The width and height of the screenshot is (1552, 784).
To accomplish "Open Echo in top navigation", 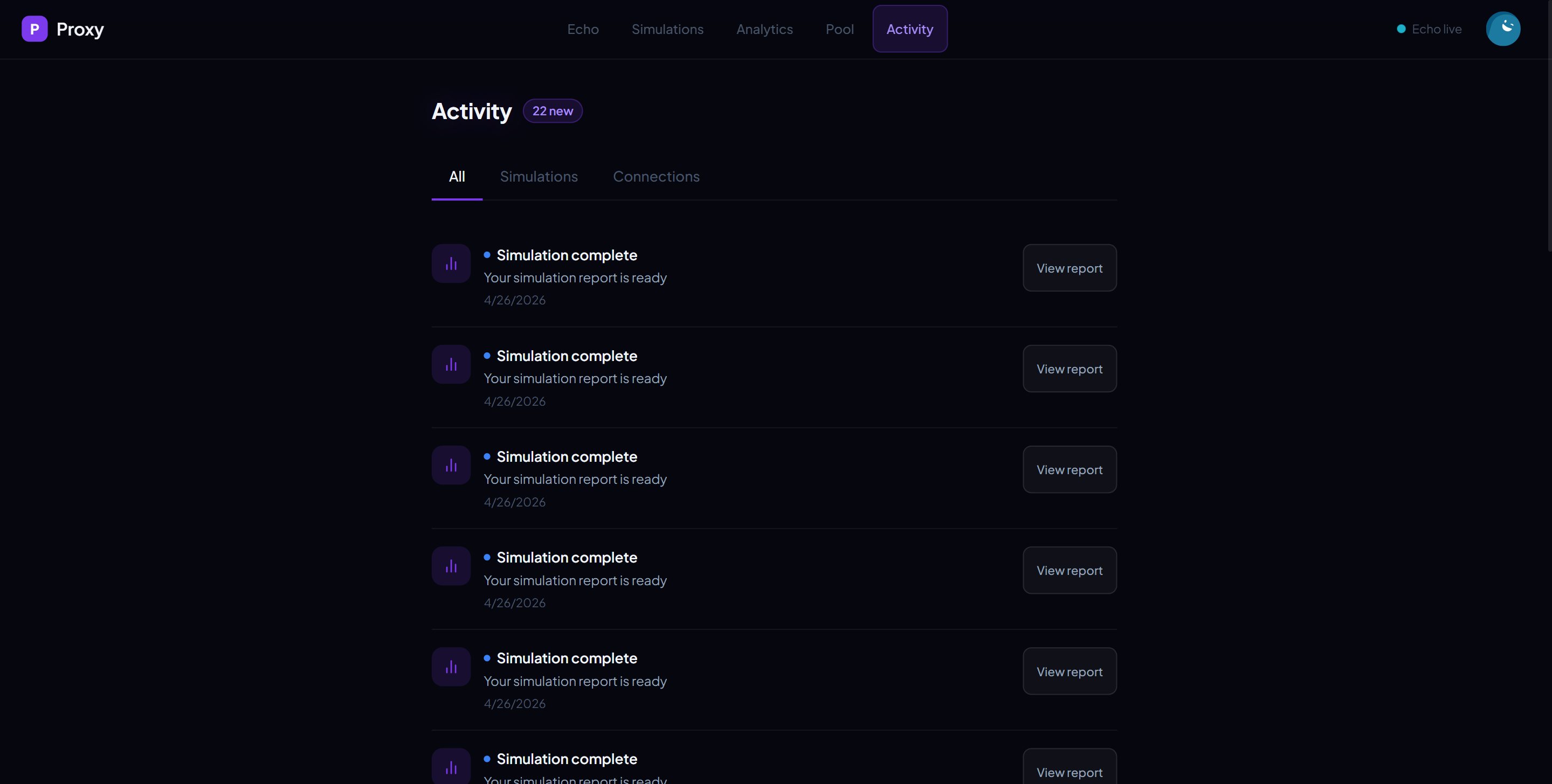I will (x=583, y=29).
